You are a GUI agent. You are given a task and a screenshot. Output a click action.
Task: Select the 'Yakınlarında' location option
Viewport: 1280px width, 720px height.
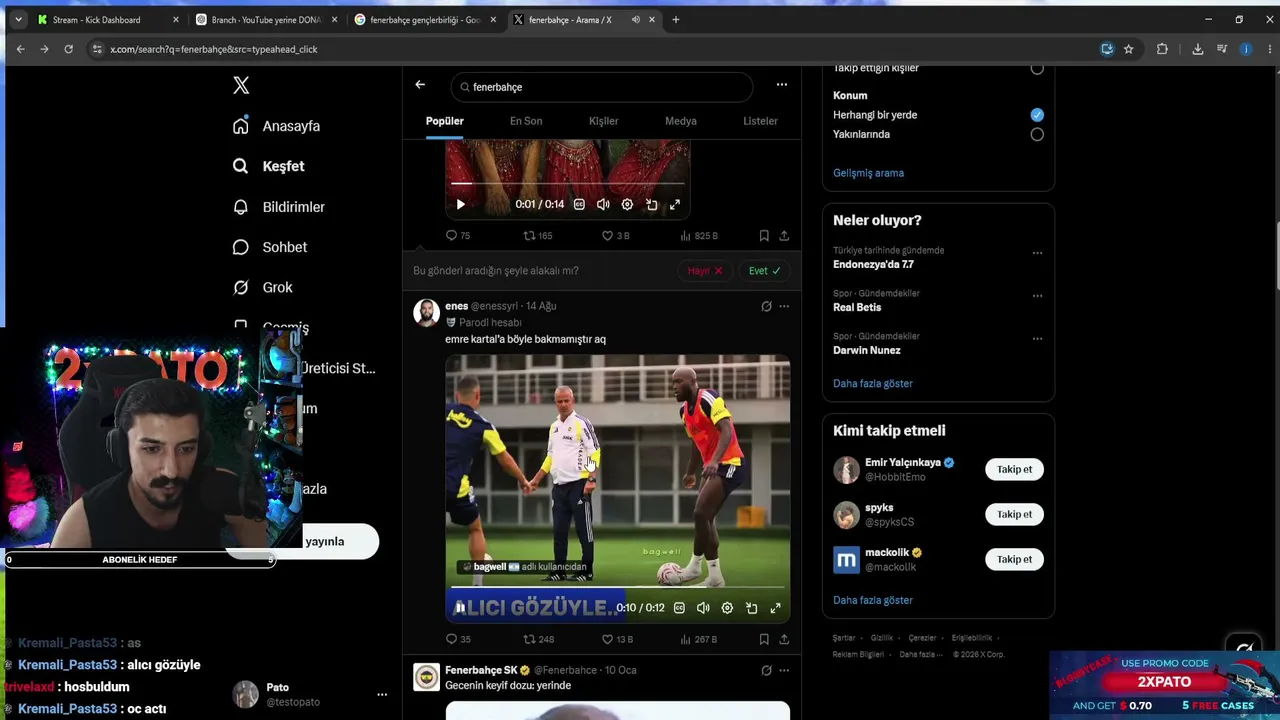click(x=1037, y=134)
